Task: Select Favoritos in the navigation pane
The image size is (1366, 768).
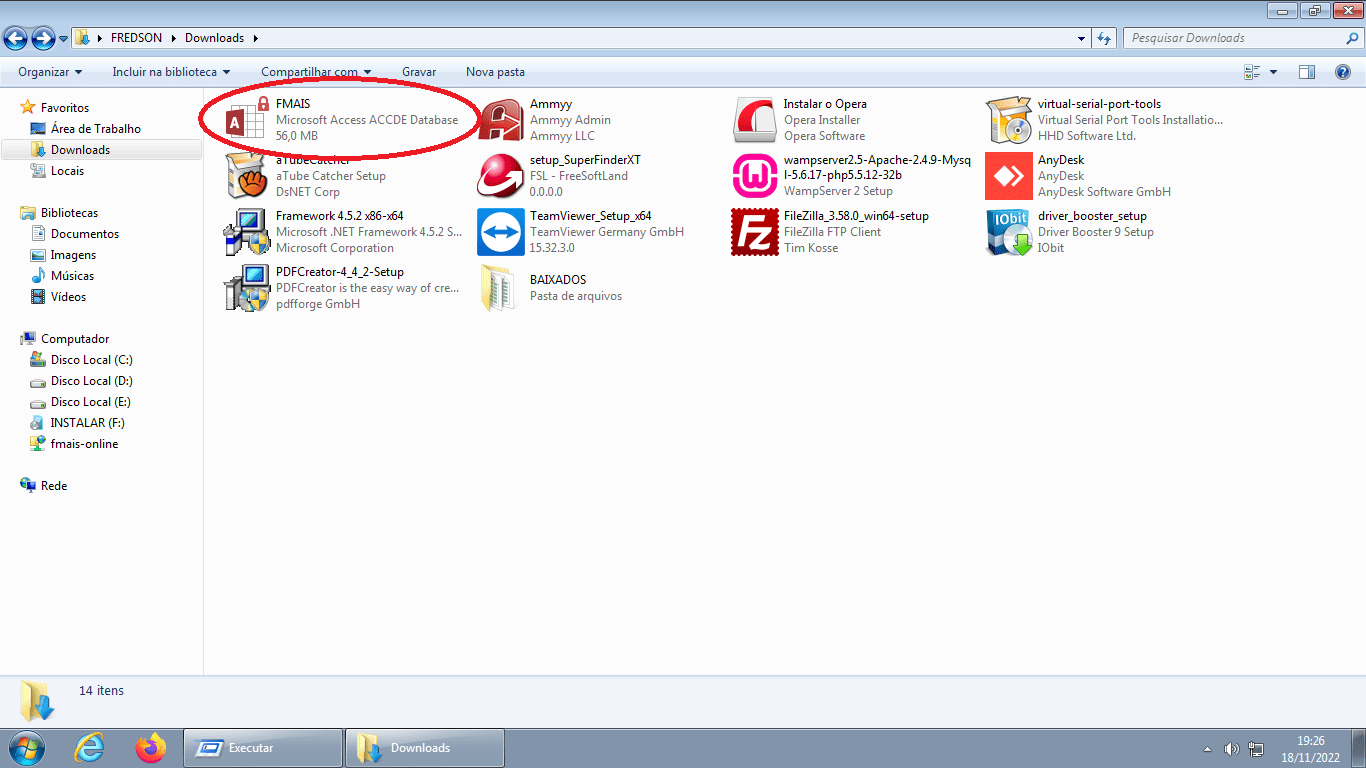Action: 65,108
